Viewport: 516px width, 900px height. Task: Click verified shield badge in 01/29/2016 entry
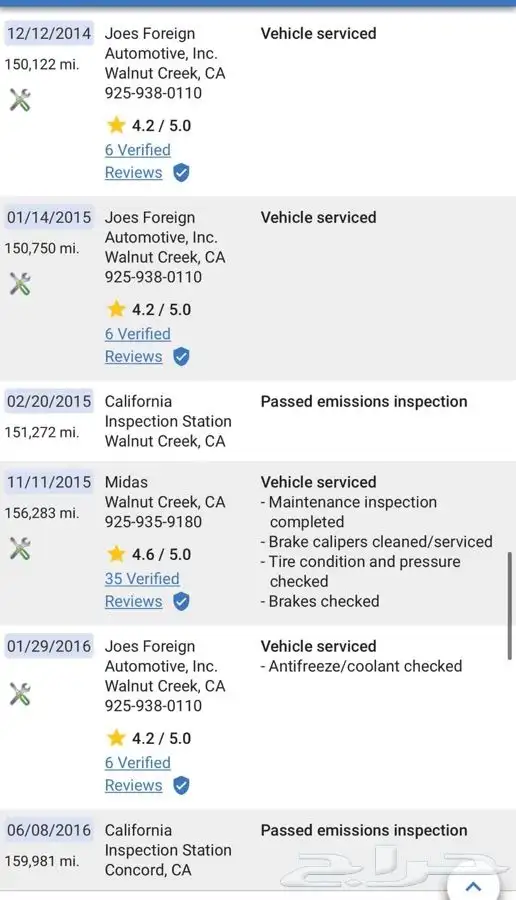point(181,785)
